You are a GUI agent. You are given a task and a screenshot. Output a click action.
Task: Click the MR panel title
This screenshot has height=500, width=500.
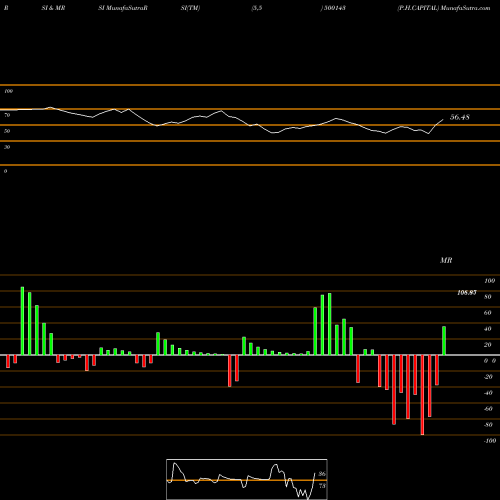pyautogui.click(x=446, y=260)
